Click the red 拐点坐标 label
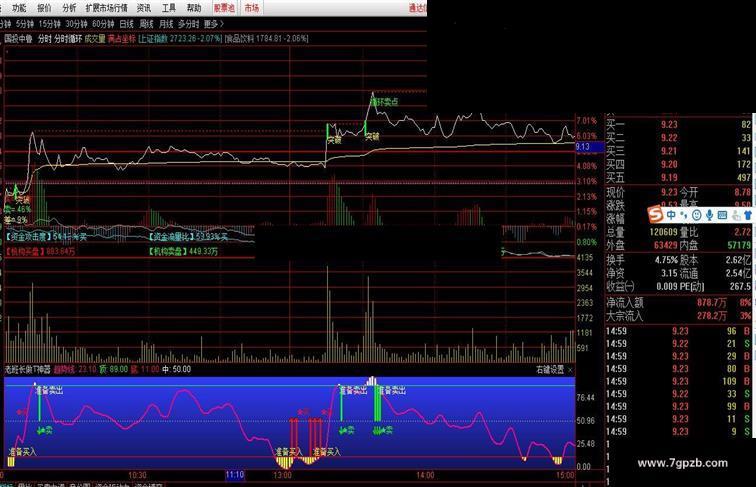Screen dimensions: 756x487 tap(122, 39)
